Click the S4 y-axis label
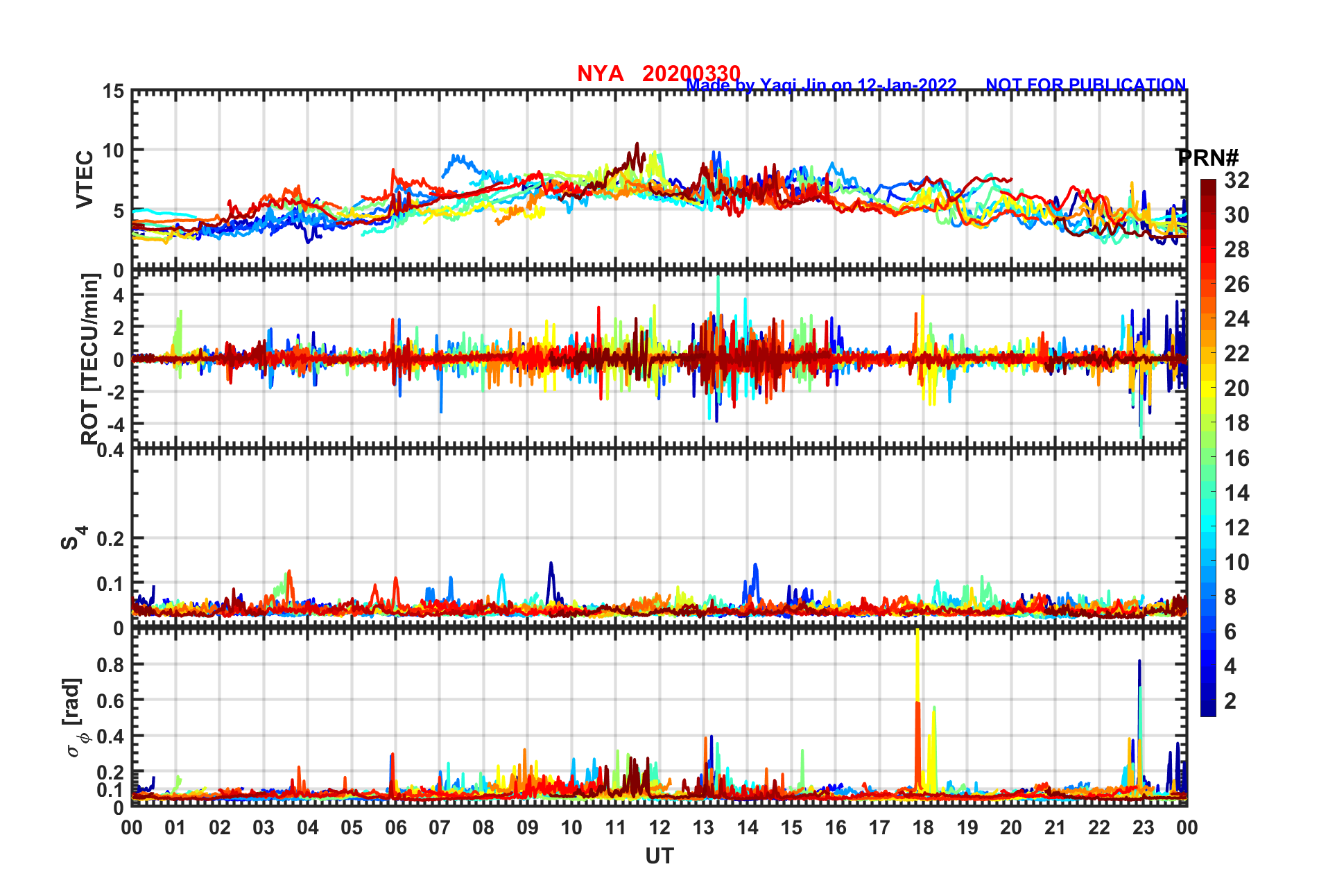The width and height of the screenshot is (1319, 896). 74,537
